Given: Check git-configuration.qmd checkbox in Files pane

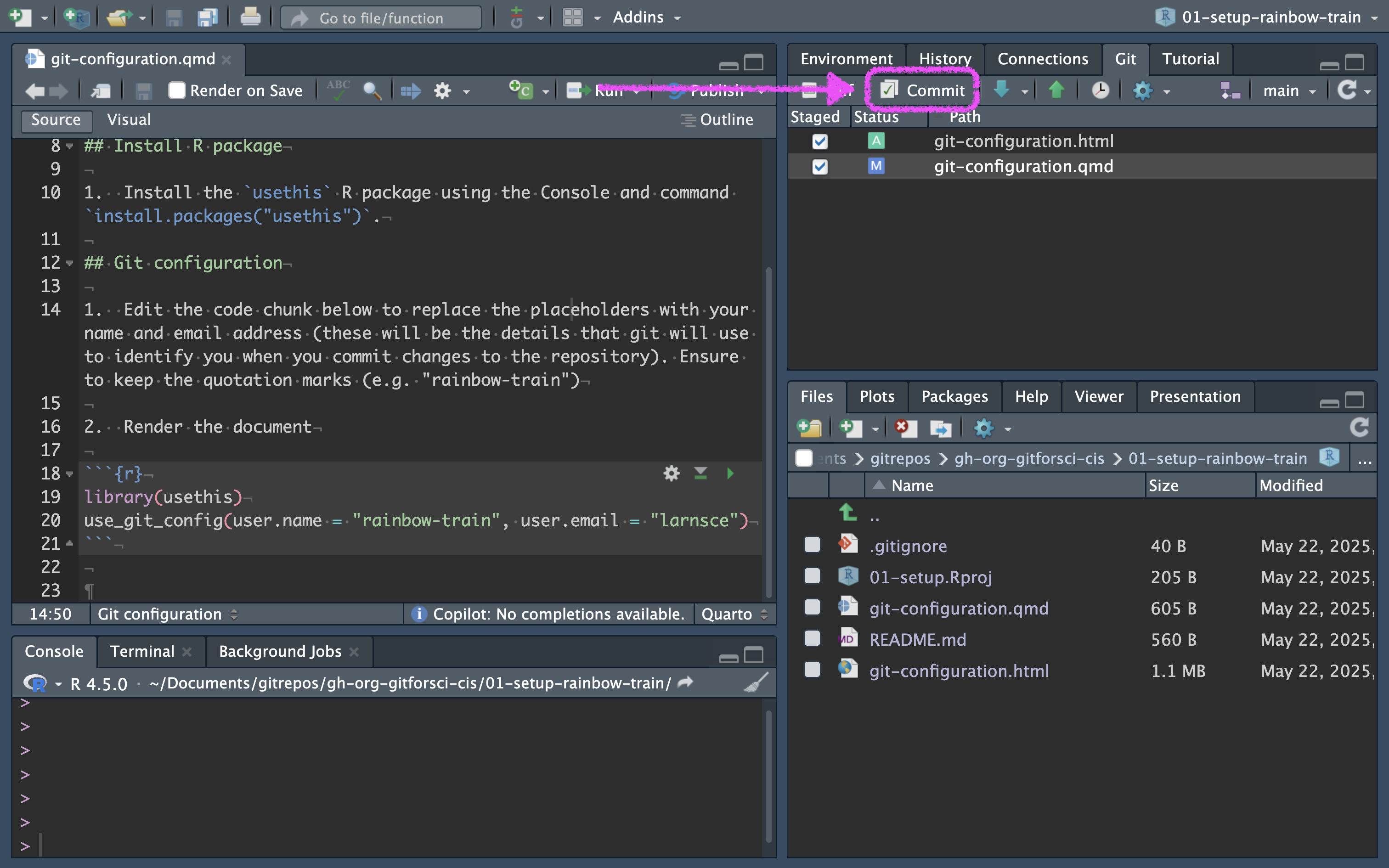Looking at the screenshot, I should tap(812, 607).
